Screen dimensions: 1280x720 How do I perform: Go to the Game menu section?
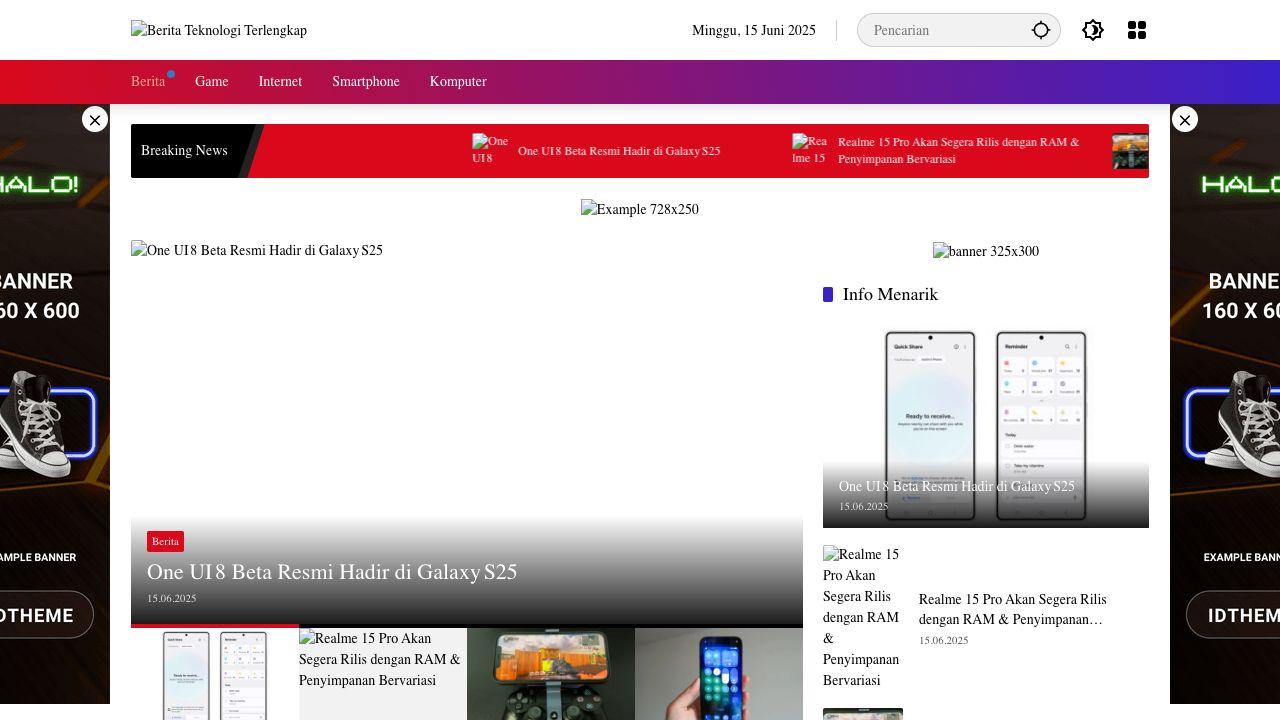coord(212,82)
